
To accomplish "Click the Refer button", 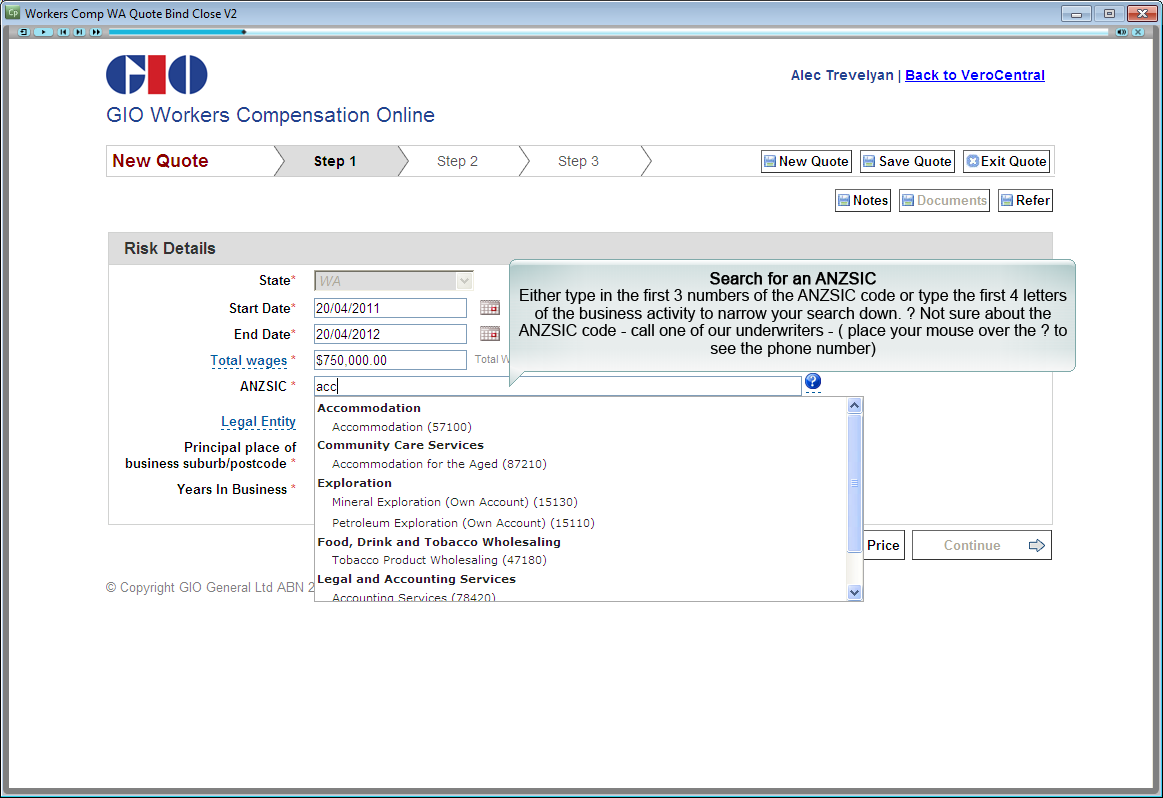I will point(1025,200).
